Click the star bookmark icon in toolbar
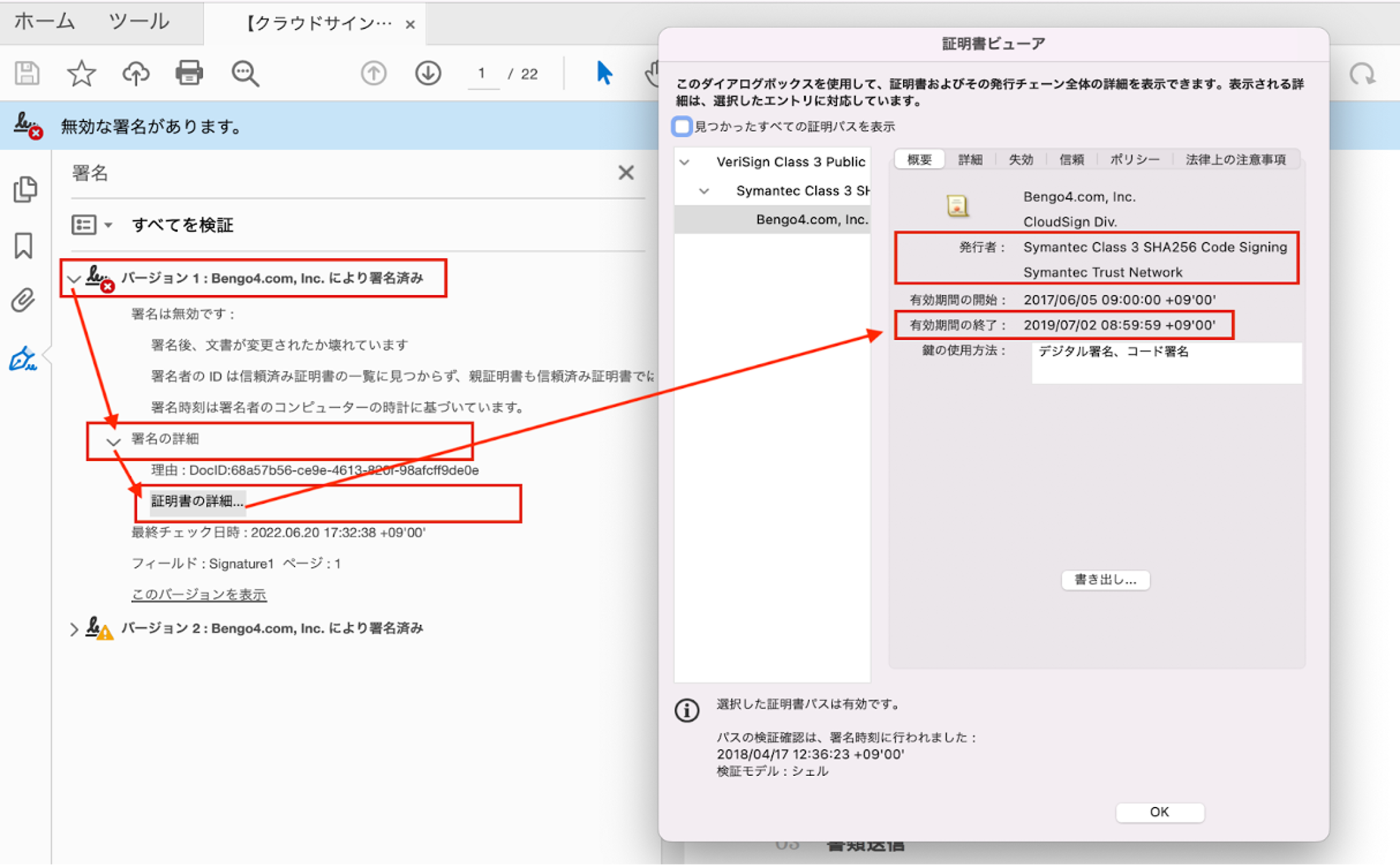Screen dimensions: 1400x865 pos(81,73)
